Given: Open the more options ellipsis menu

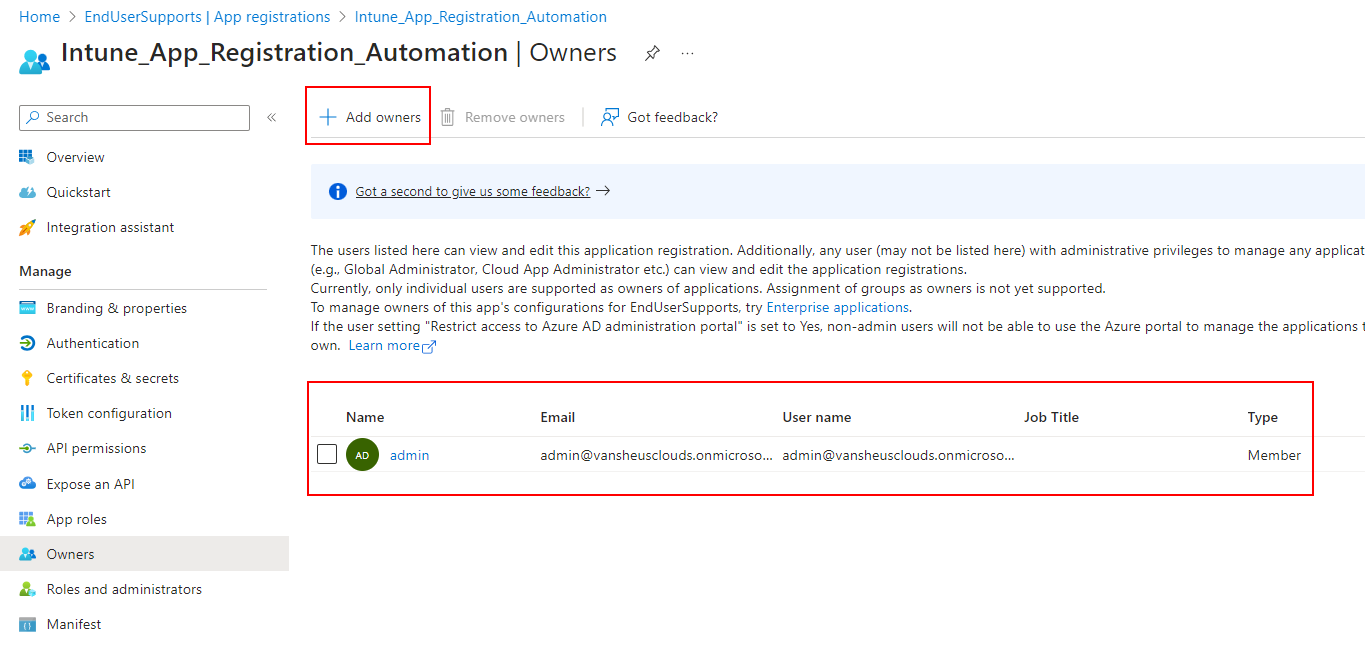Looking at the screenshot, I should click(x=687, y=53).
